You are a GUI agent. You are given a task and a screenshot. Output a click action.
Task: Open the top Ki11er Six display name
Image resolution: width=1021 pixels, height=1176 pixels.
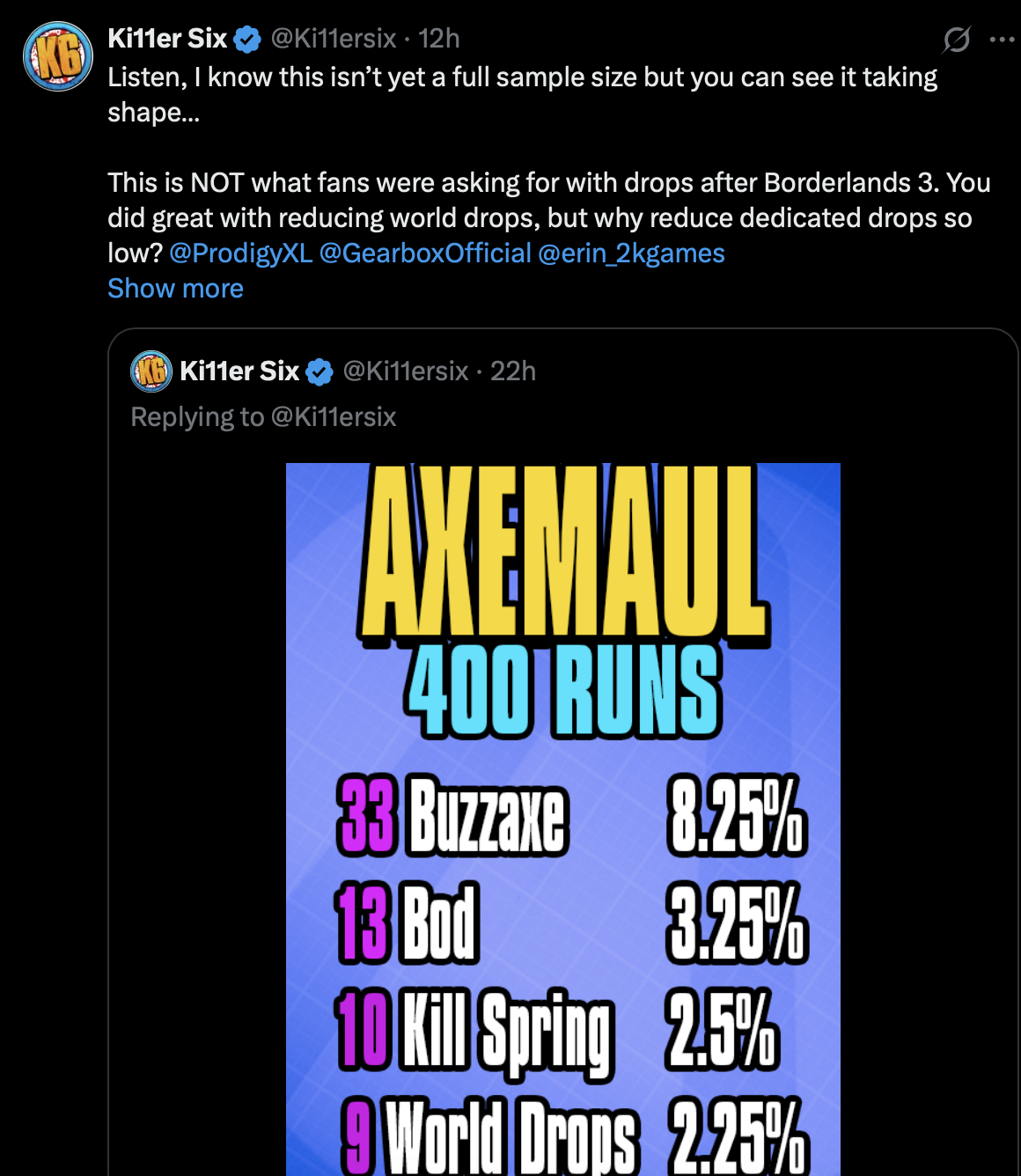167,39
